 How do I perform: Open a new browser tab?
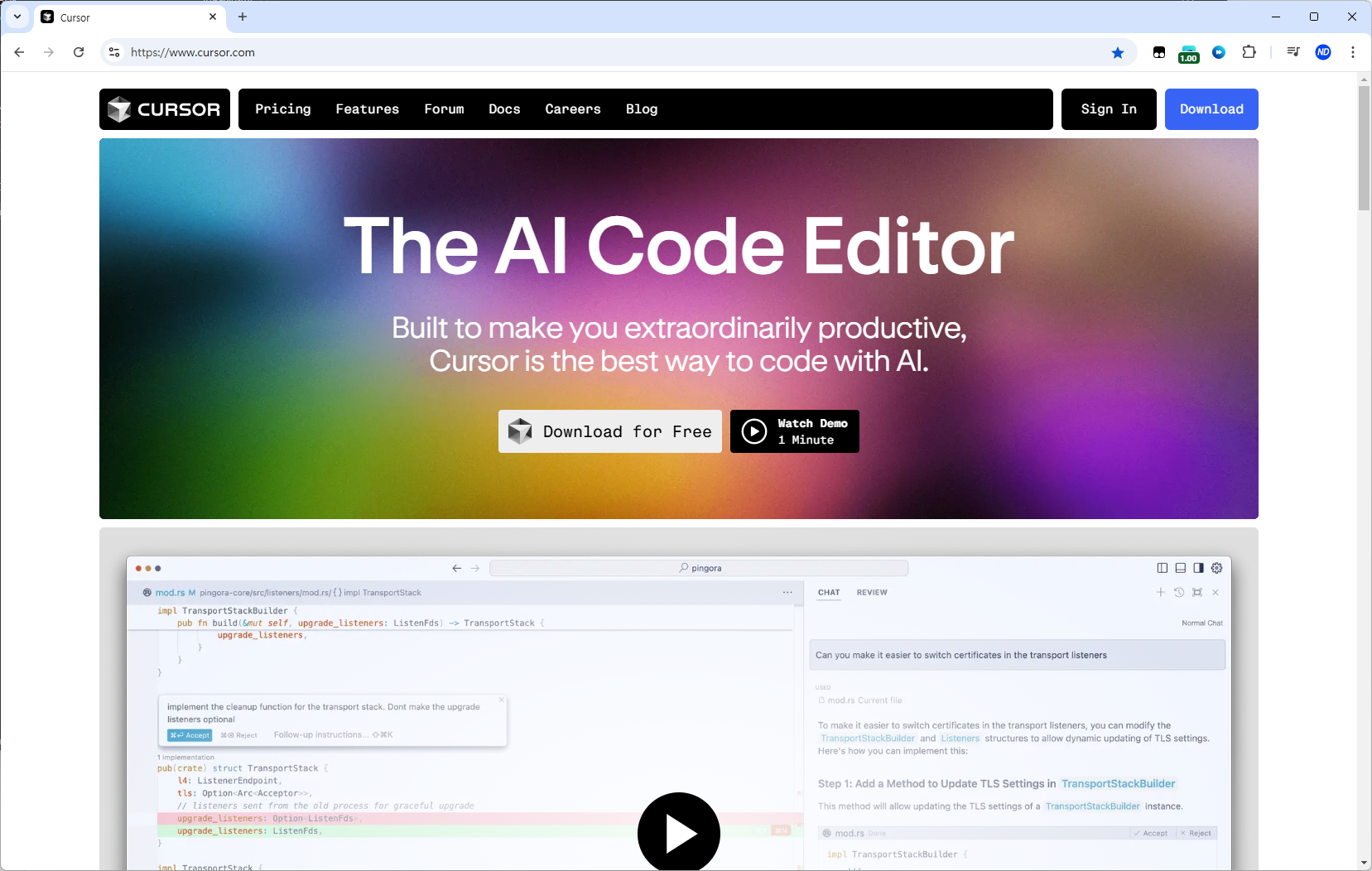coord(243,17)
